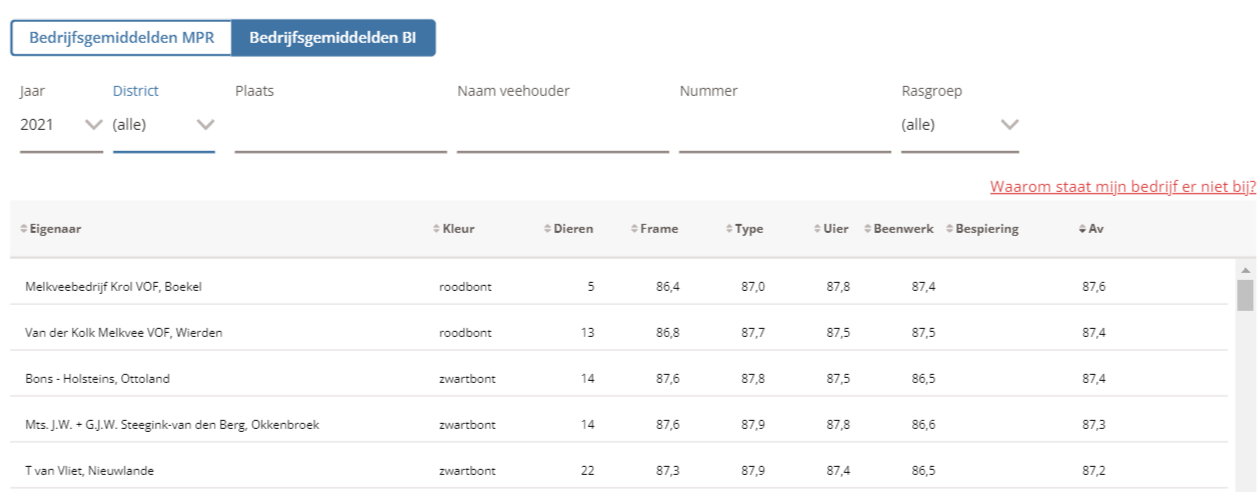
Task: Click the Plaats input field
Action: pyautogui.click(x=340, y=130)
